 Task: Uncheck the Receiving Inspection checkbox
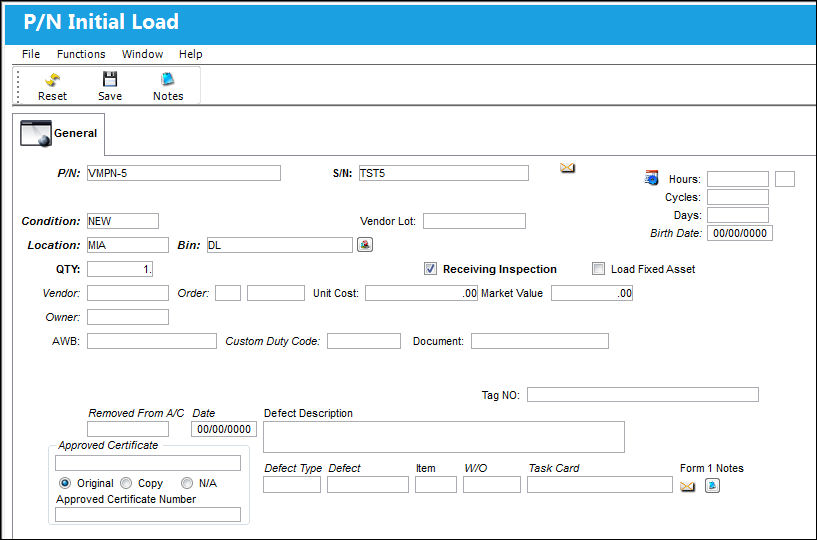click(x=430, y=269)
